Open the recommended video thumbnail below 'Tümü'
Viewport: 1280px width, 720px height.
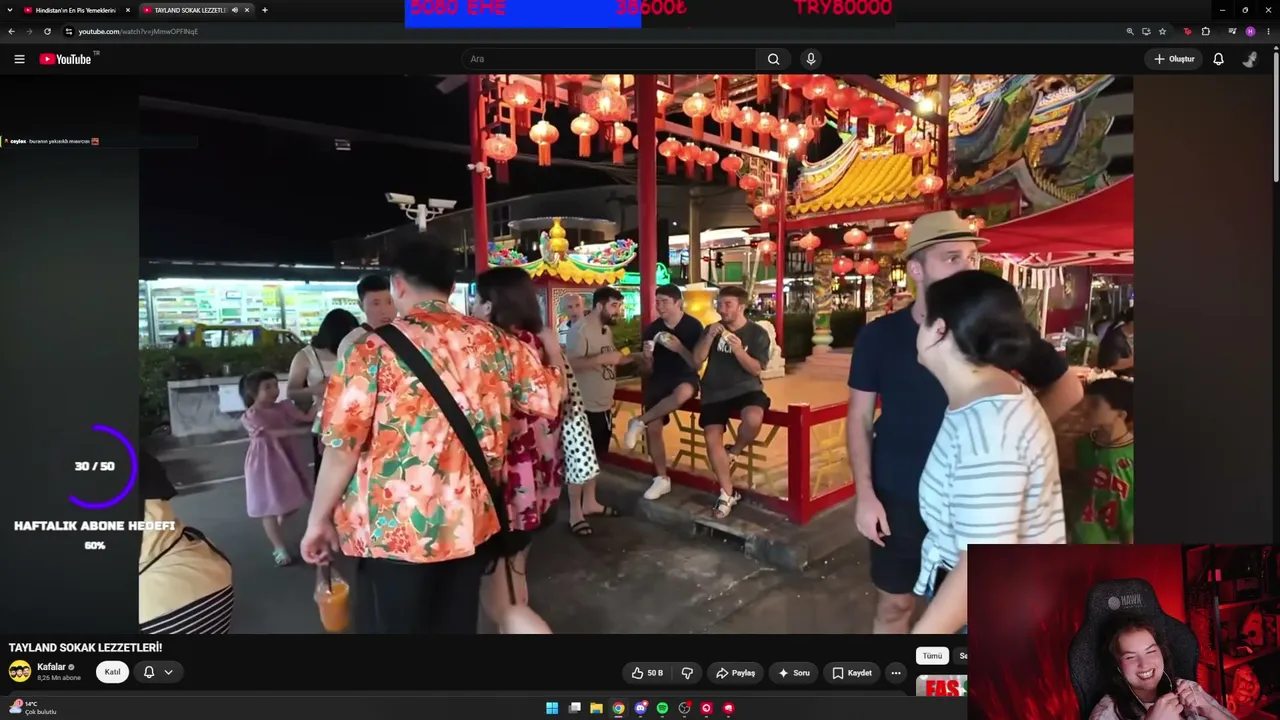[942, 686]
